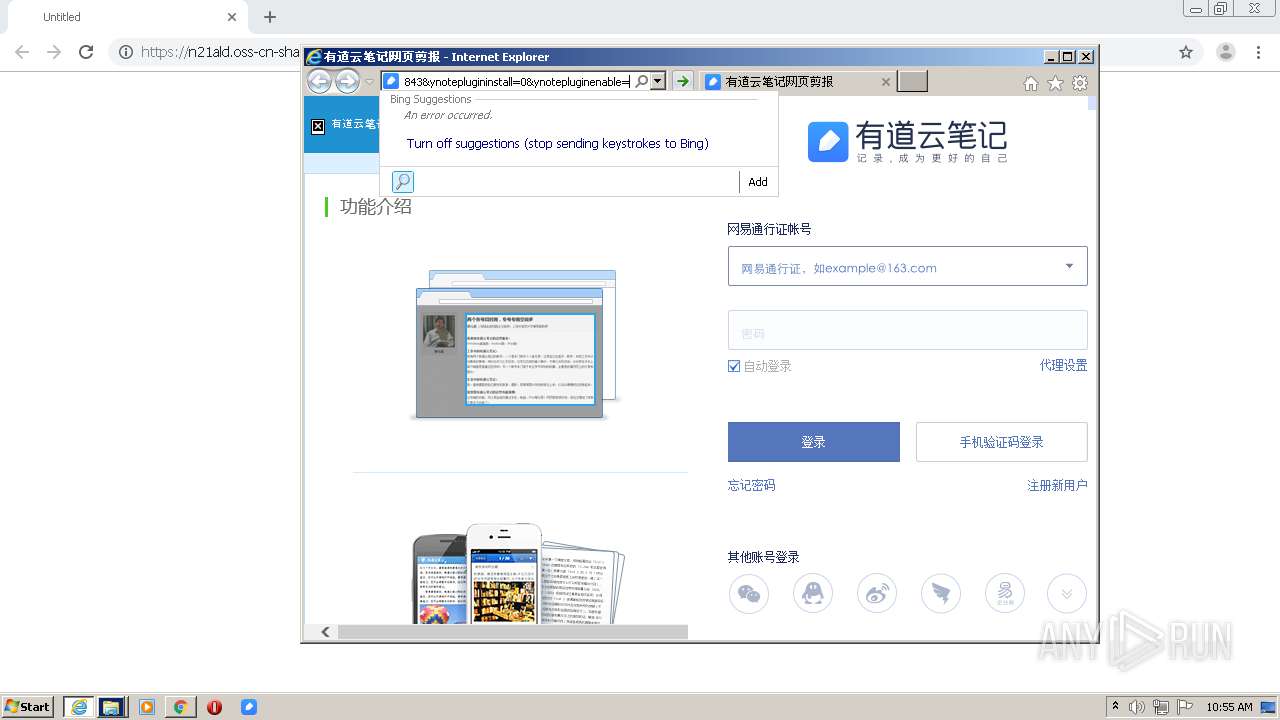The height and width of the screenshot is (720, 1280).
Task: Click the taskbar clock 10:55 AM
Action: coord(1229,707)
